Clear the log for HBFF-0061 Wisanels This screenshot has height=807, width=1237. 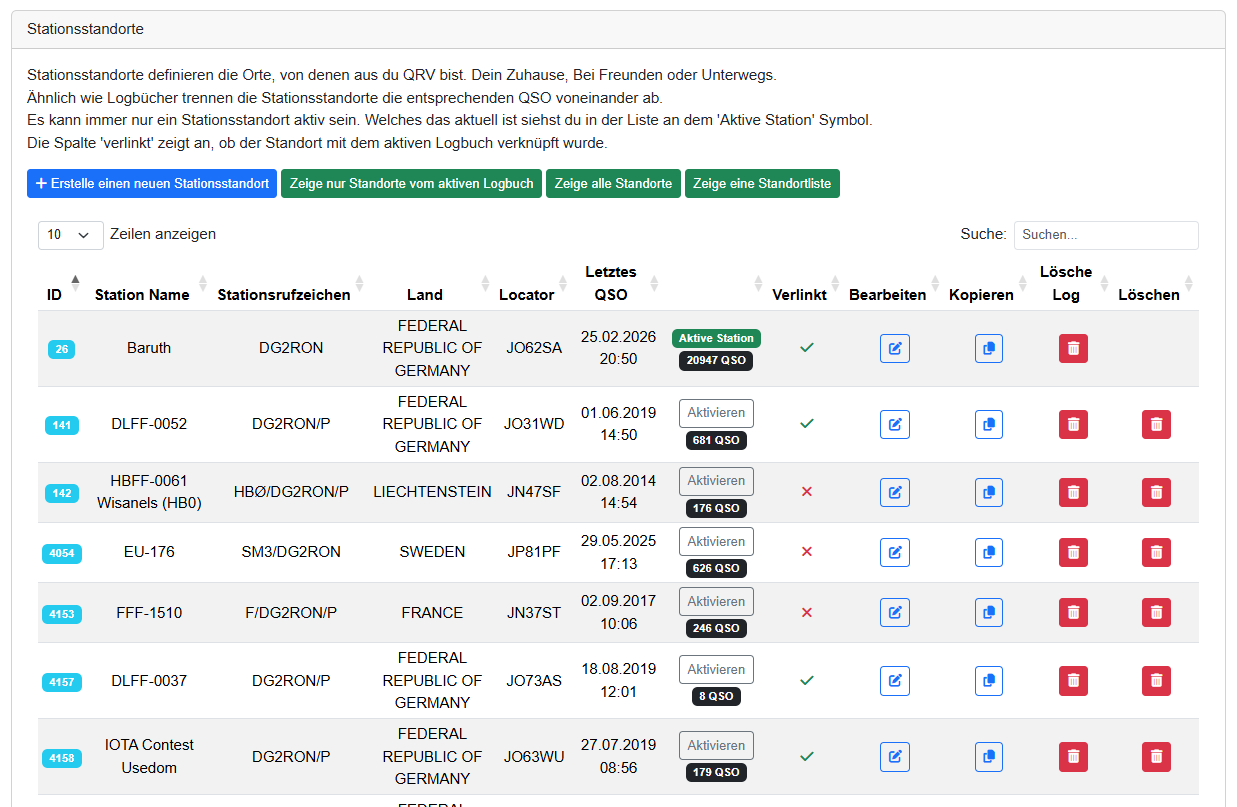click(x=1073, y=492)
